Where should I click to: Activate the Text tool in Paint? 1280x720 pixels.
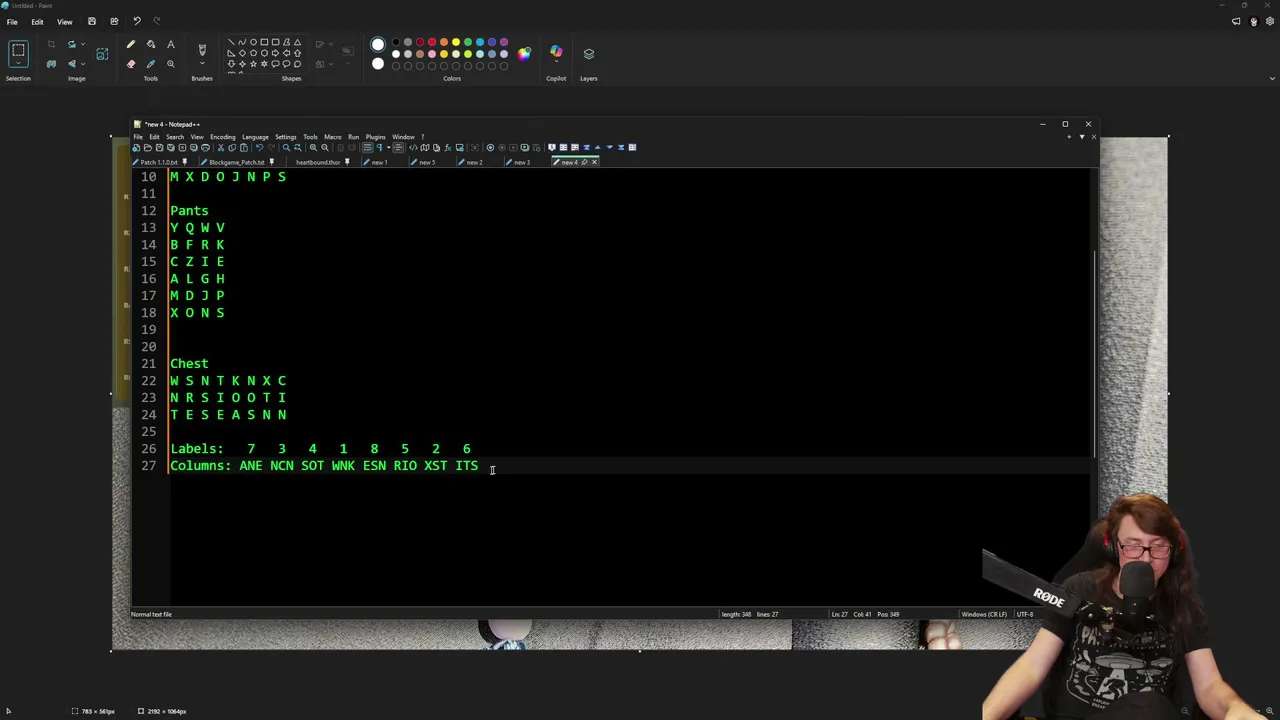171,44
